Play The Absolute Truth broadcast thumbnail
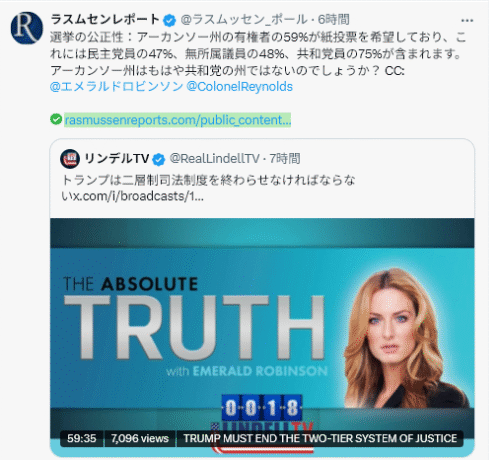The height and width of the screenshot is (460, 500). point(262,337)
